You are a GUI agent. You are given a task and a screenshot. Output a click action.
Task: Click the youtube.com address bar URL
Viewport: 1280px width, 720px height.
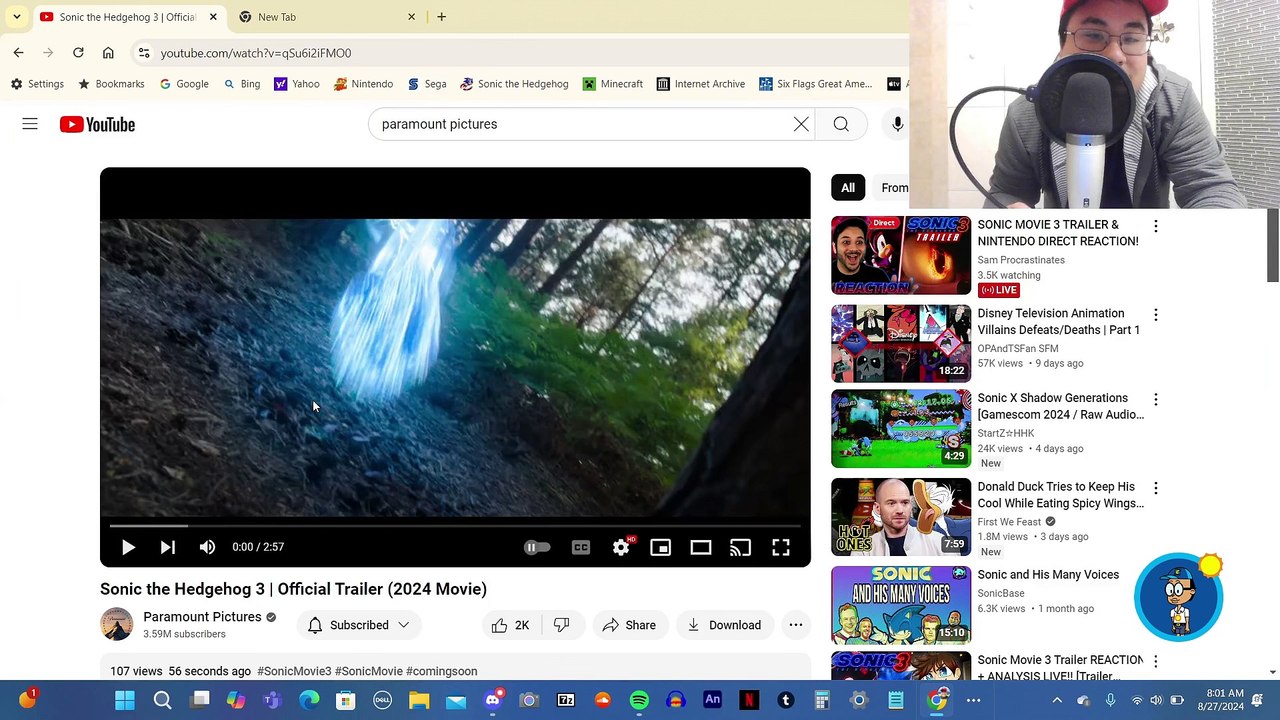[256, 53]
